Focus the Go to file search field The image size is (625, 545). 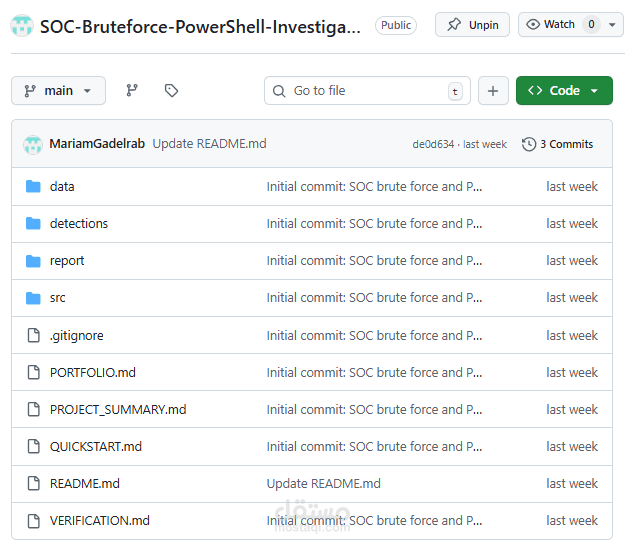coord(367,91)
